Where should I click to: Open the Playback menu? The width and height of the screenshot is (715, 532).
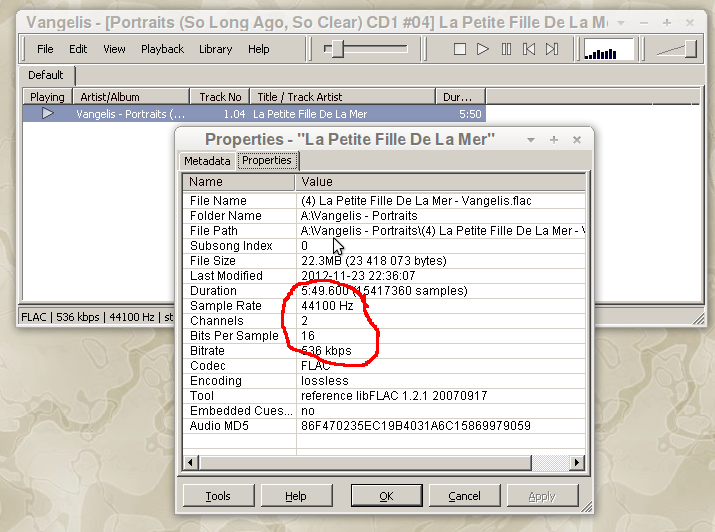point(162,49)
